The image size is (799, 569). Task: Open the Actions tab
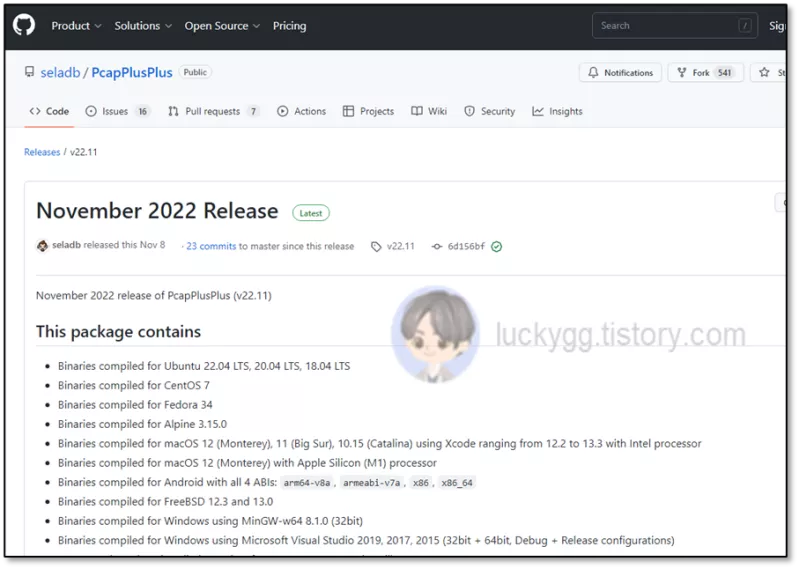tap(301, 111)
